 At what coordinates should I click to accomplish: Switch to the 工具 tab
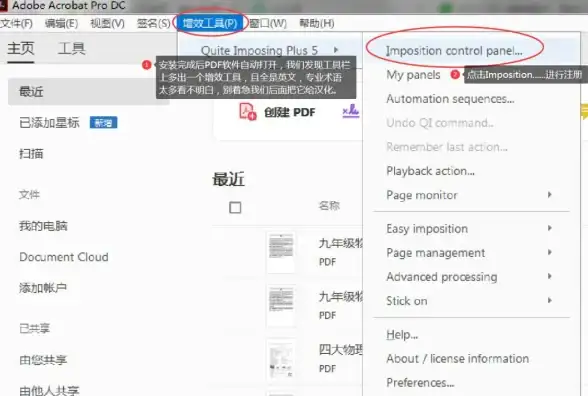(x=72, y=49)
